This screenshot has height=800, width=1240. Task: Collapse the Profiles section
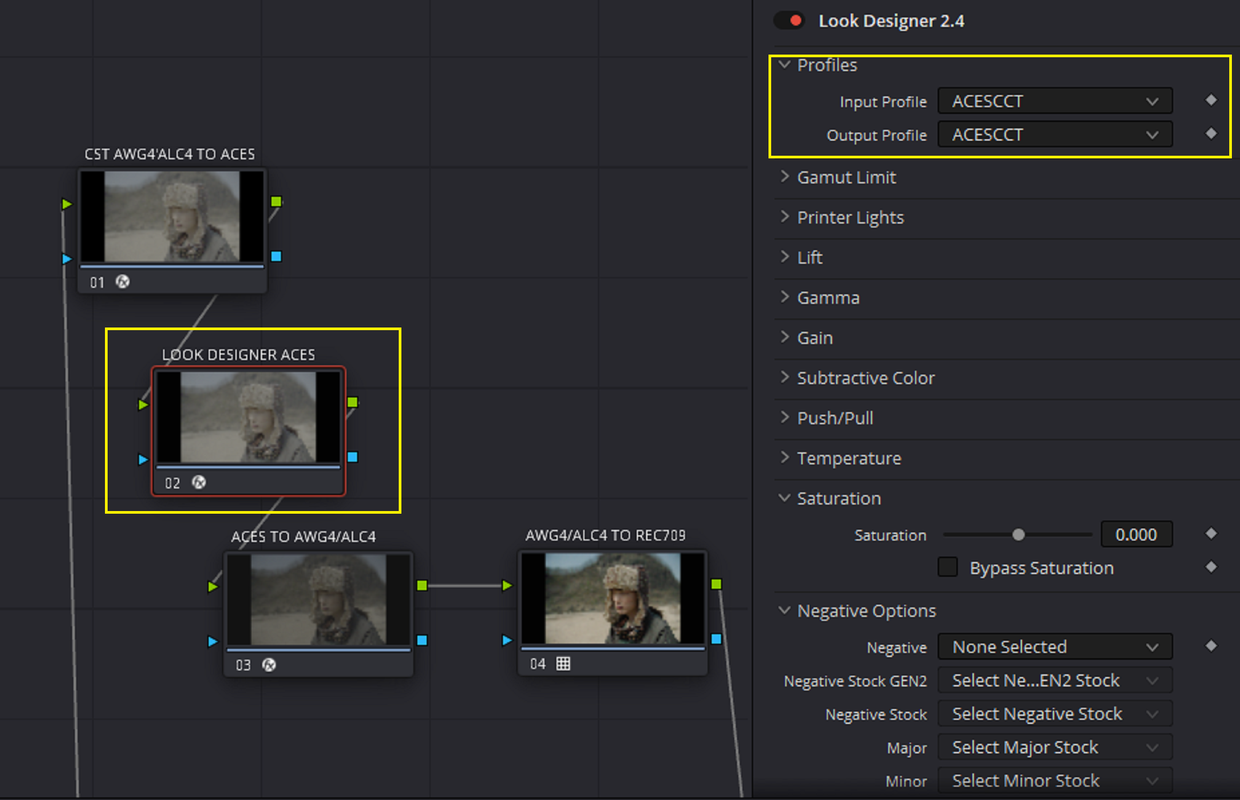pyautogui.click(x=784, y=65)
